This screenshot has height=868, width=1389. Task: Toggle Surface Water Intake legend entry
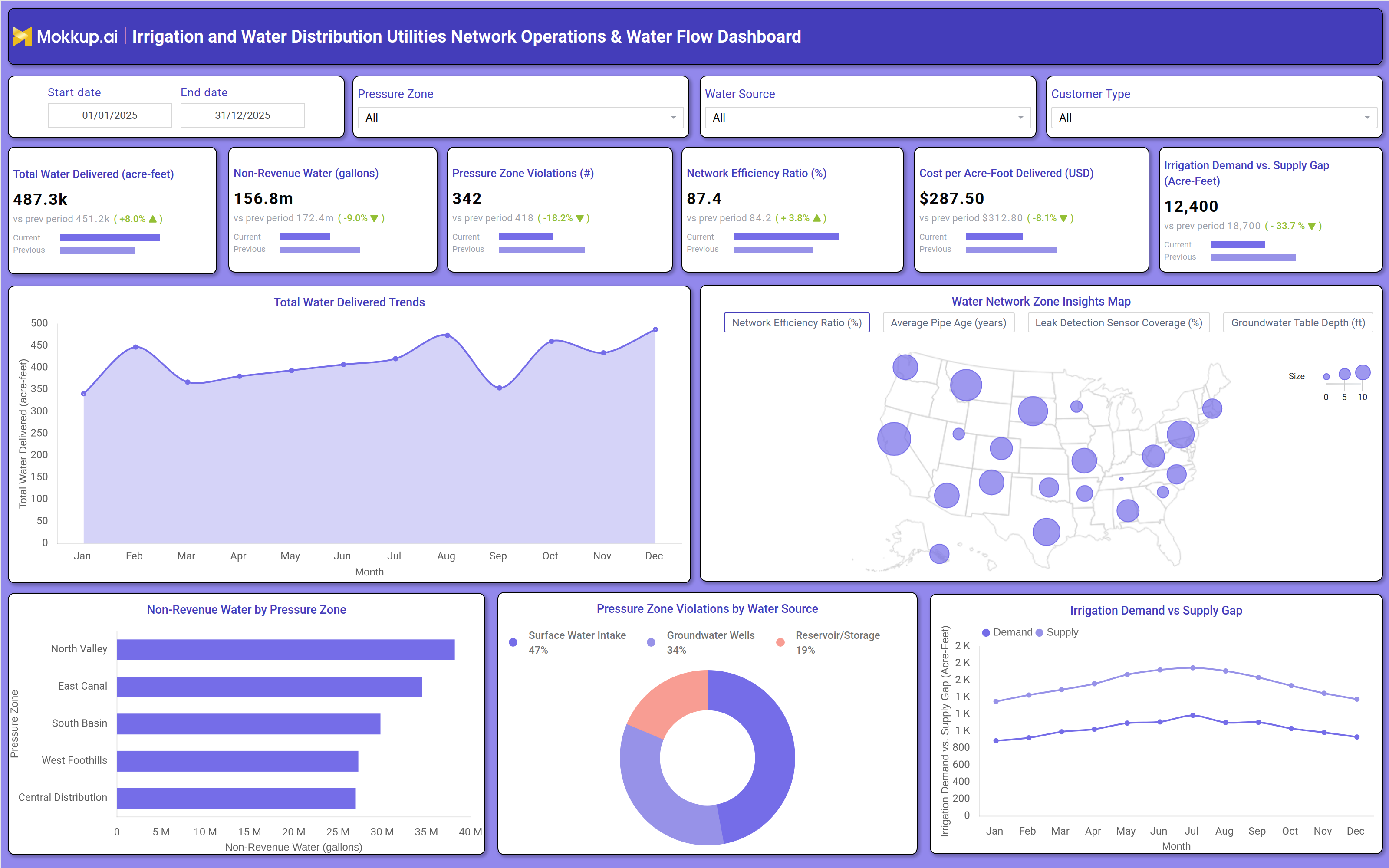pos(568,642)
